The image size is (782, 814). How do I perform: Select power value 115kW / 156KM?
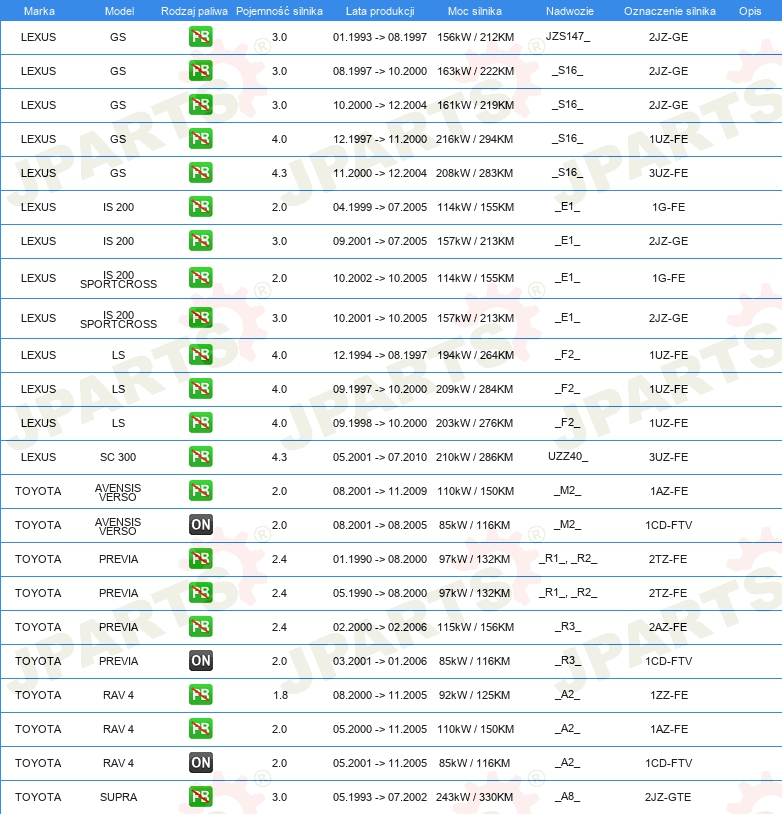tap(475, 627)
